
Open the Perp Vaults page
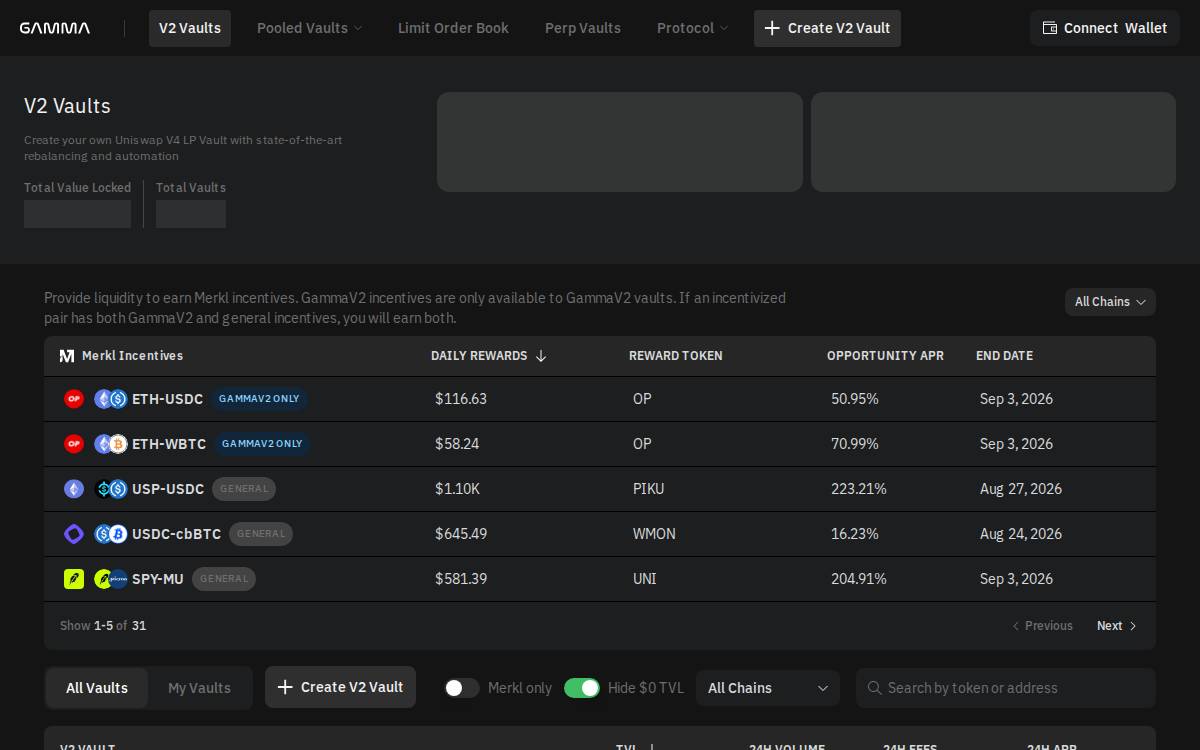point(583,28)
